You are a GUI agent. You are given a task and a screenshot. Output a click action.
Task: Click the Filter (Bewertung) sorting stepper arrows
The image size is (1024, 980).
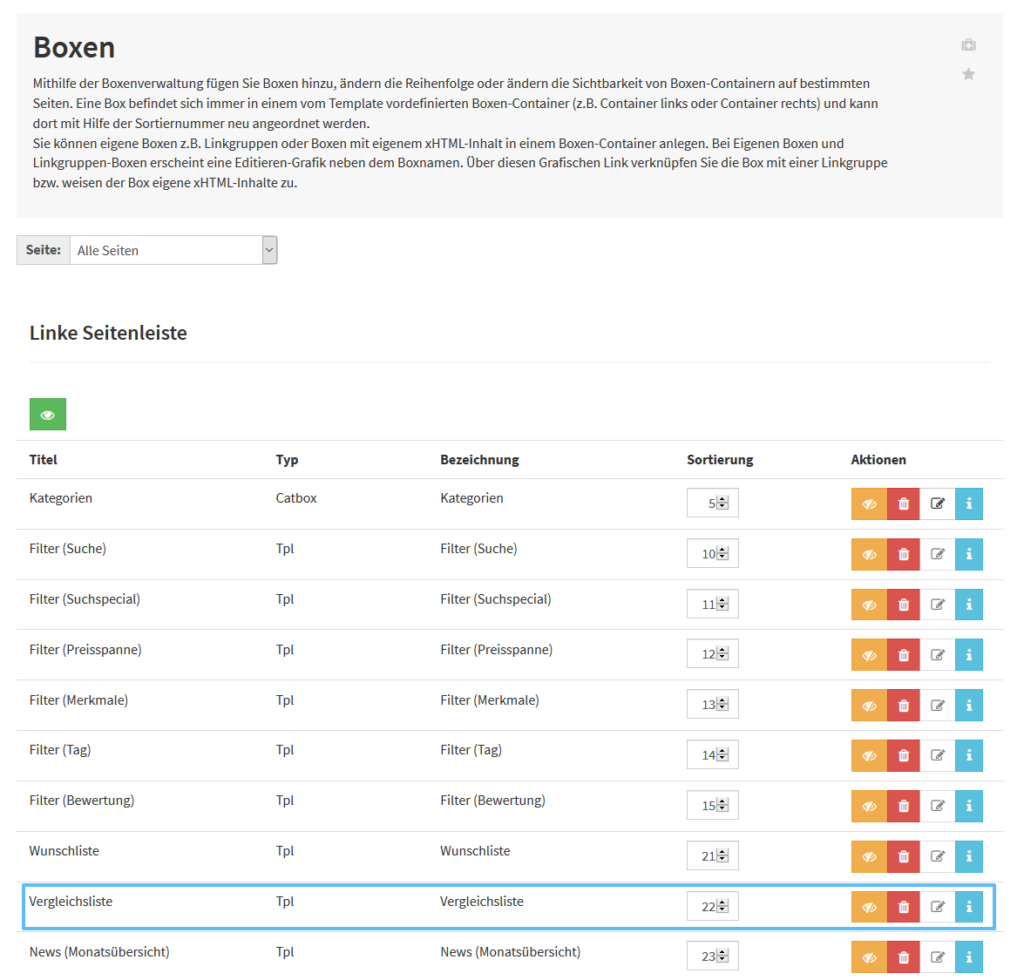[723, 806]
